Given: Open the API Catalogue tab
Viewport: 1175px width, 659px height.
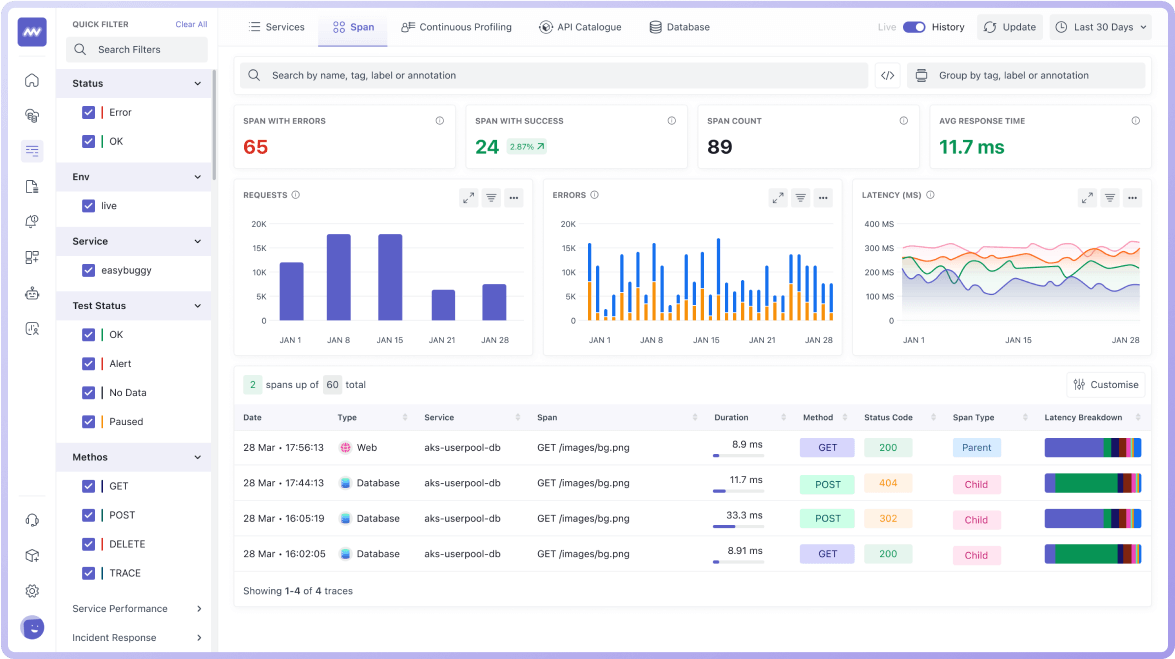Looking at the screenshot, I should 580,27.
